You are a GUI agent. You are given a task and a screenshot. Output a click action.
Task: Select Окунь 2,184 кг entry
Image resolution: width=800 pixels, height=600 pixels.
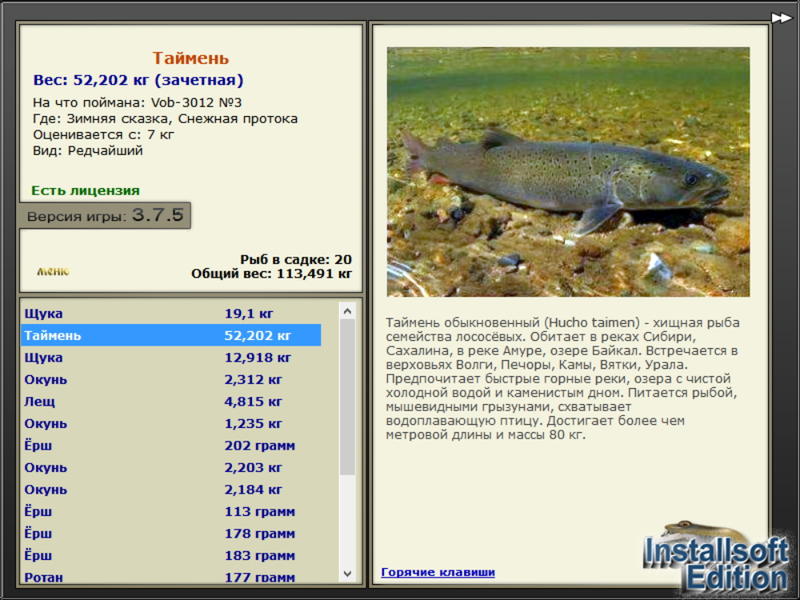tap(171, 489)
